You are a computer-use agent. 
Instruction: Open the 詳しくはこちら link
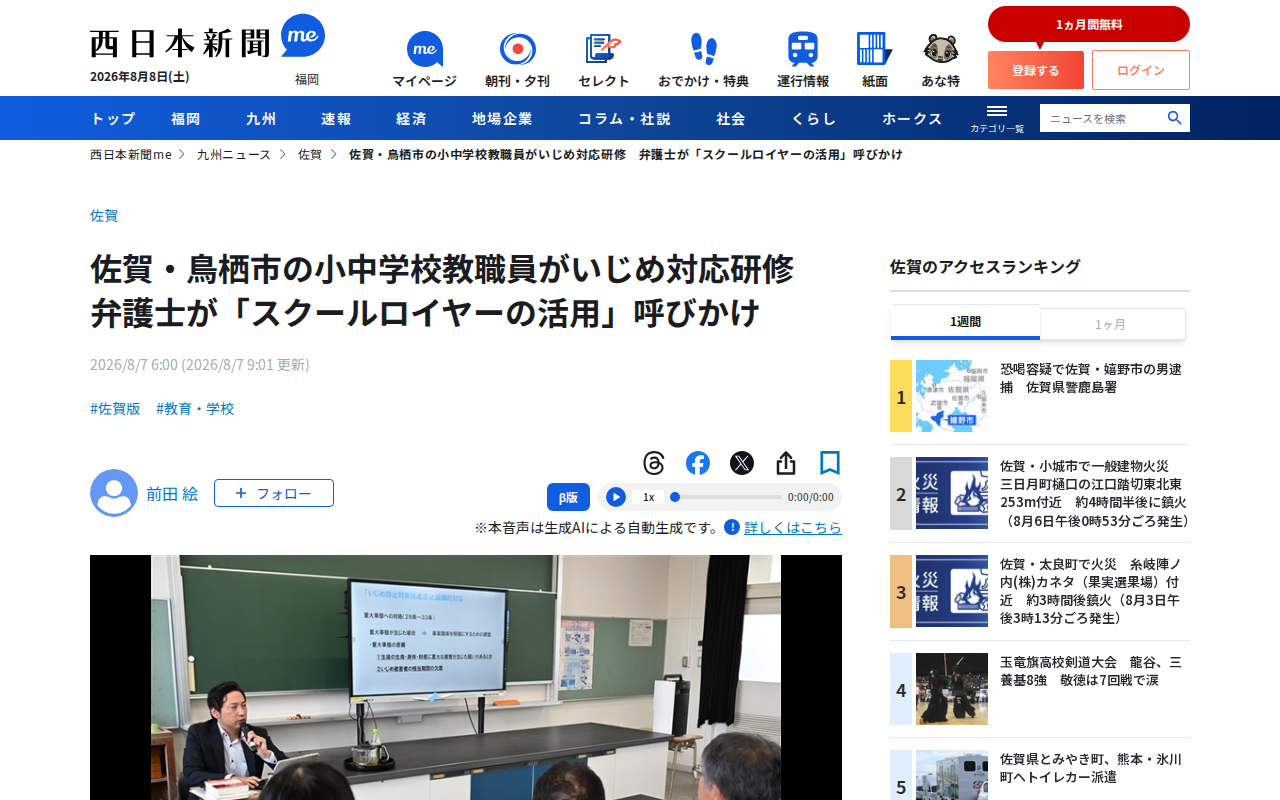tap(793, 527)
